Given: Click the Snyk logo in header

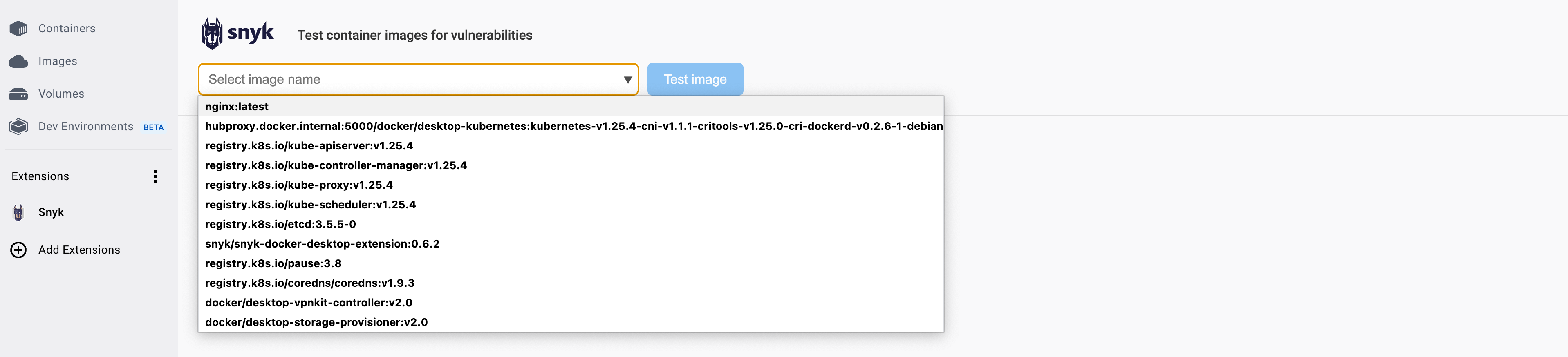Looking at the screenshot, I should 238,33.
